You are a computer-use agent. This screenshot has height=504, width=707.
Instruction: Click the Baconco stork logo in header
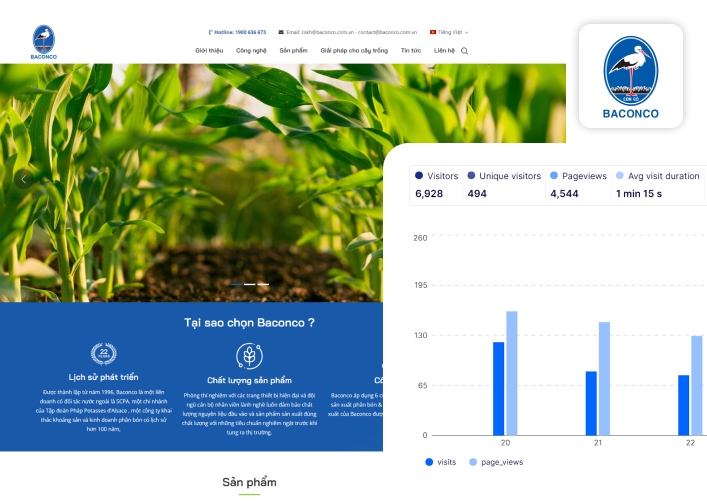pos(44,41)
